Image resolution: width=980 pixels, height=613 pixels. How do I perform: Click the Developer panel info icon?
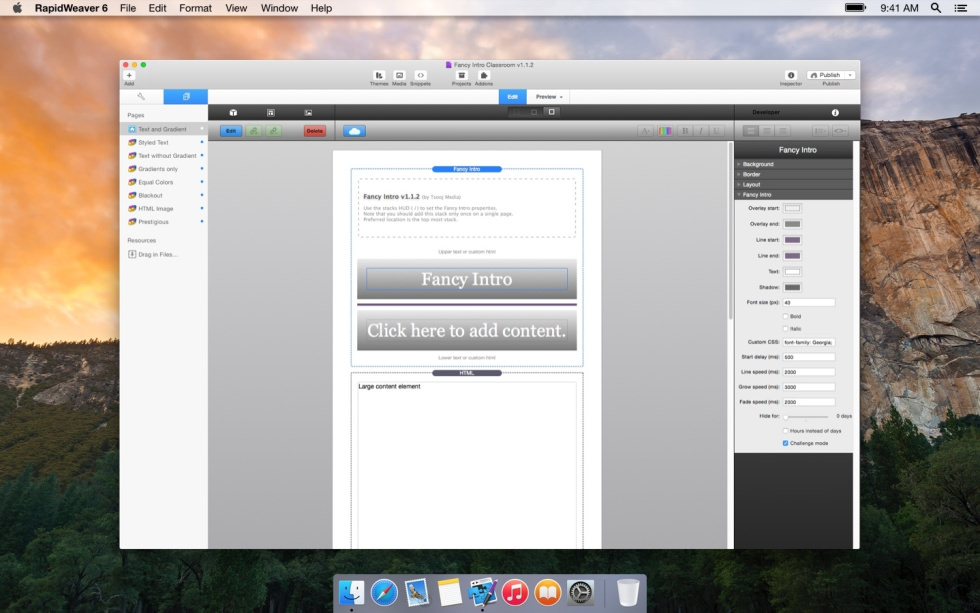(x=835, y=112)
